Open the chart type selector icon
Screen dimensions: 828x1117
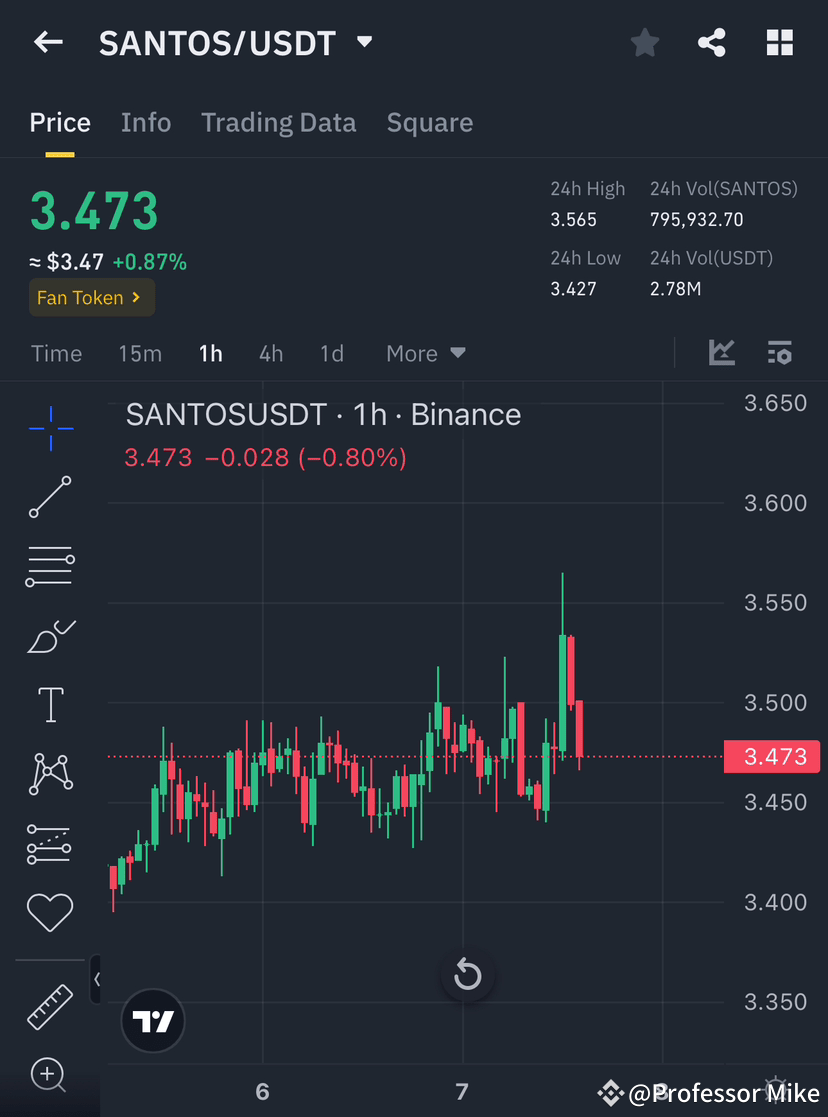pos(722,353)
